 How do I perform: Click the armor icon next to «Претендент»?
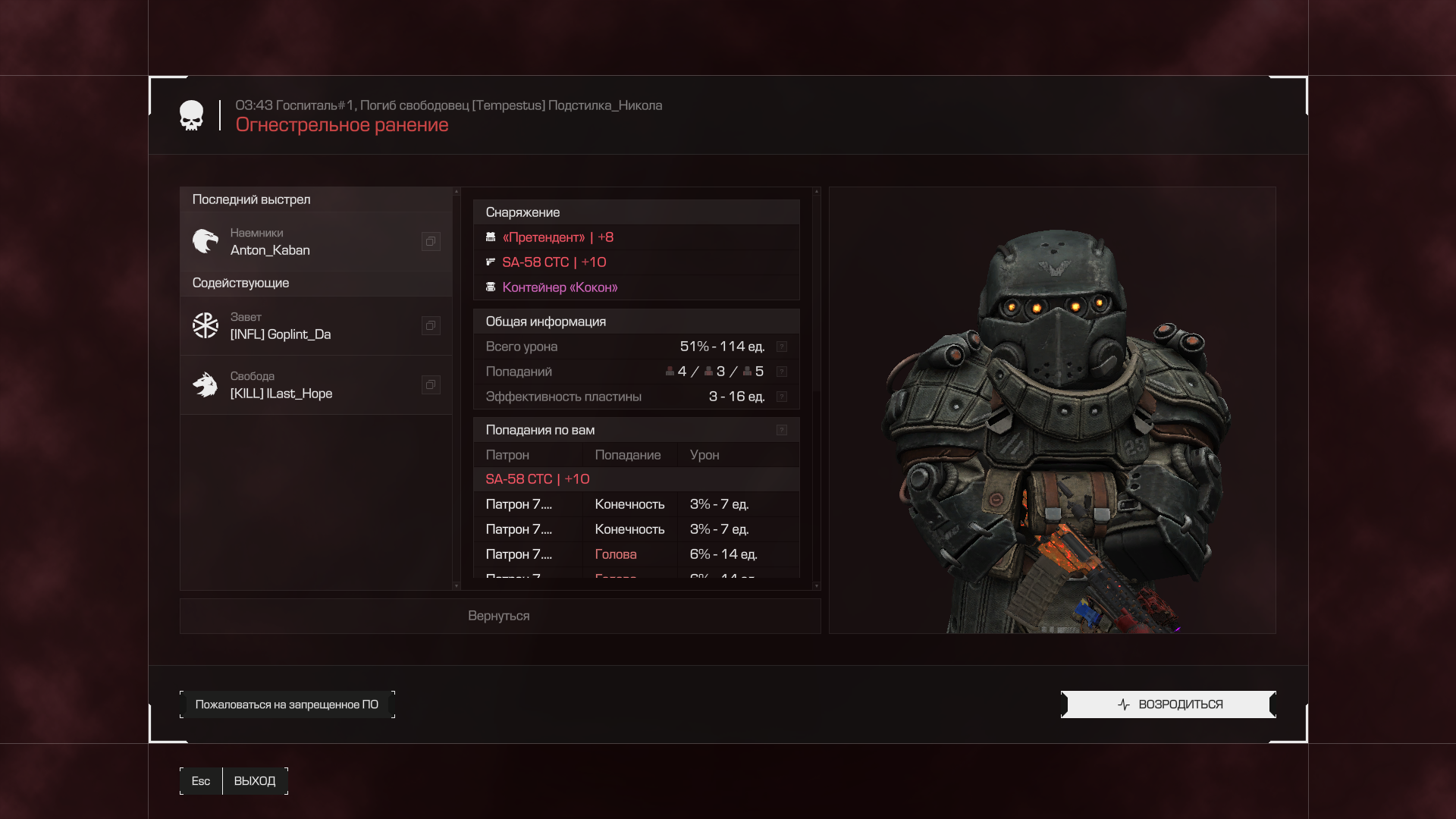(491, 237)
